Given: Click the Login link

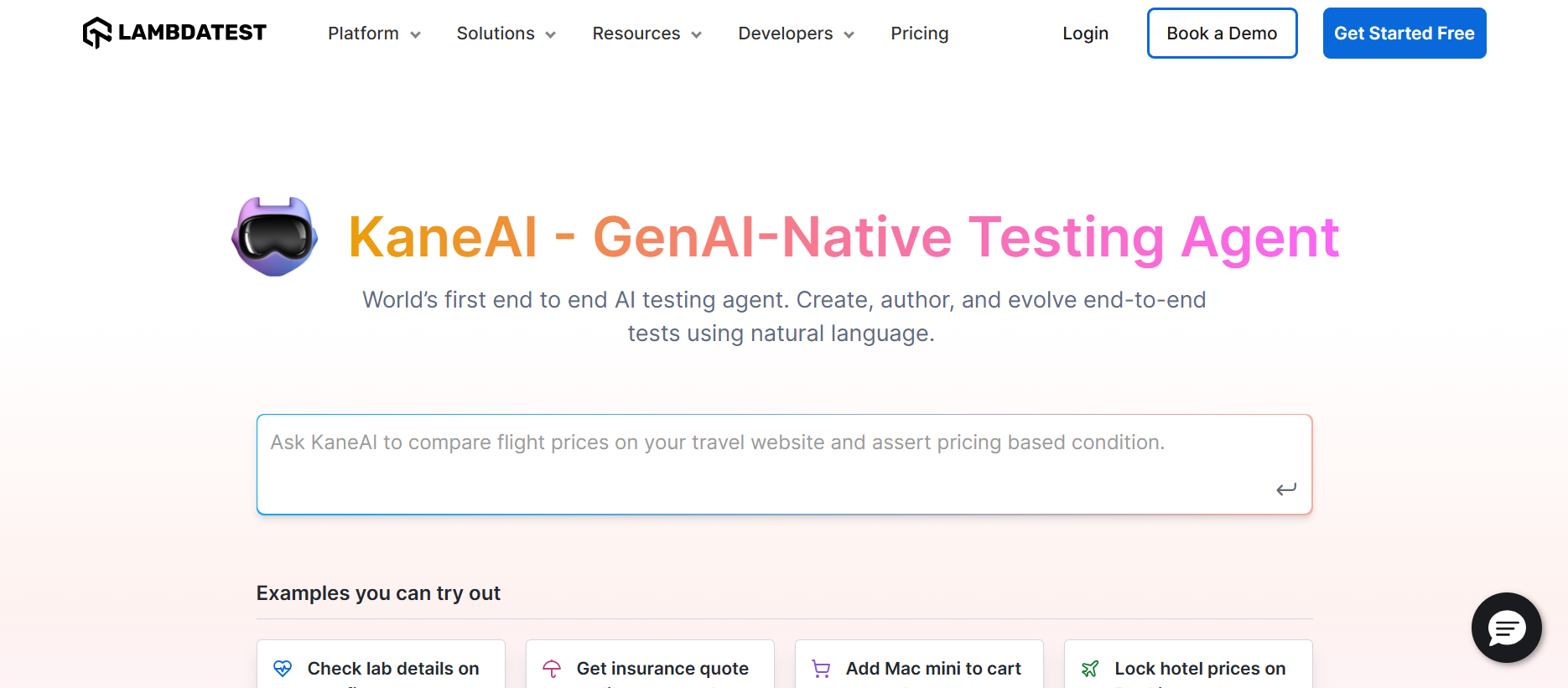Looking at the screenshot, I should (x=1086, y=34).
